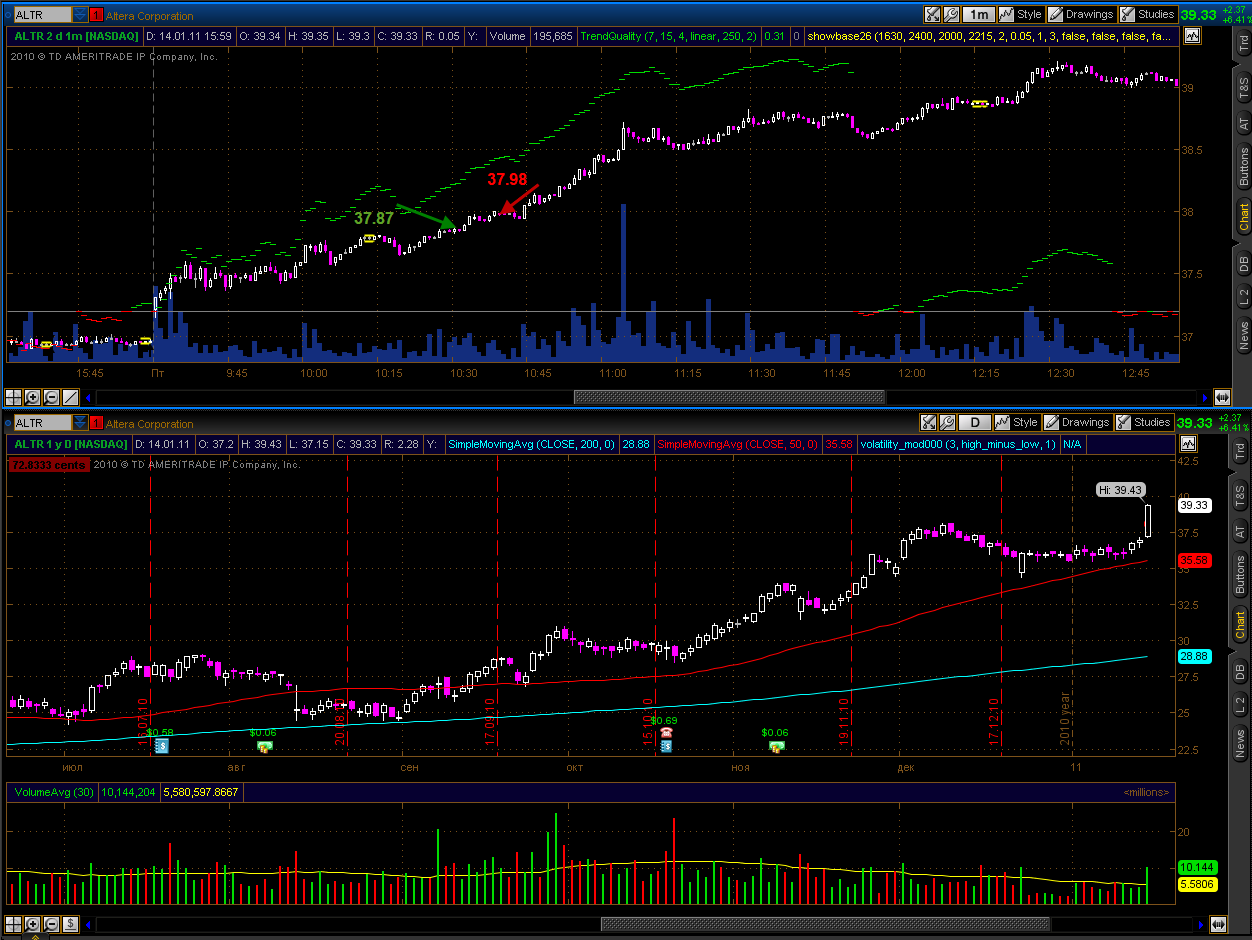Toggle red link number beside upper ALTR symbol
The height and width of the screenshot is (940, 1252).
pyautogui.click(x=96, y=15)
